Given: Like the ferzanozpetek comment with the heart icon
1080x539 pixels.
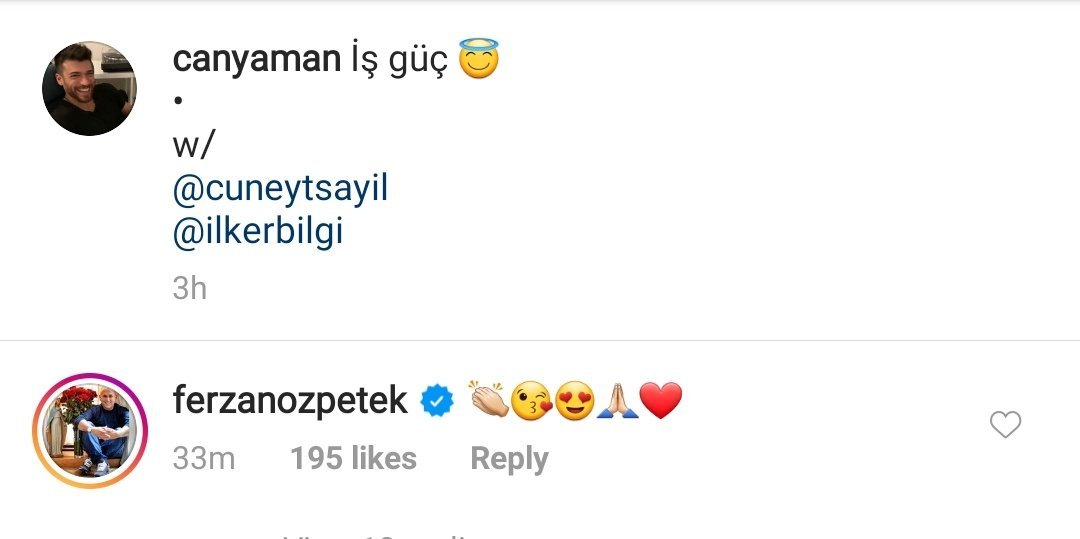Looking at the screenshot, I should [x=1005, y=425].
